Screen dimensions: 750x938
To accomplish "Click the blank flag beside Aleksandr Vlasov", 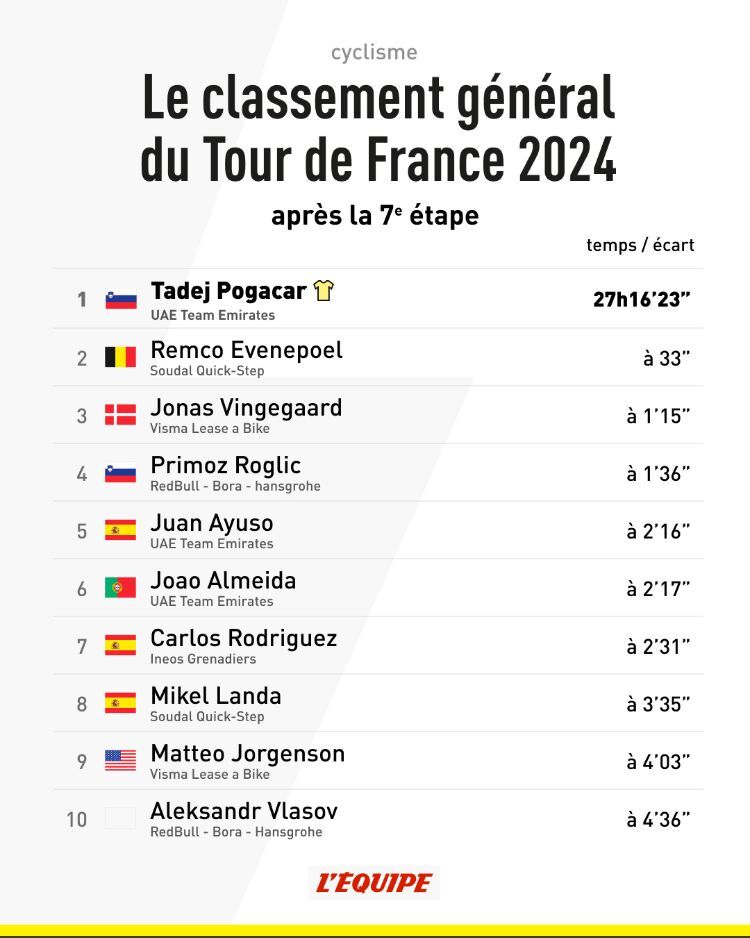I will click(121, 819).
